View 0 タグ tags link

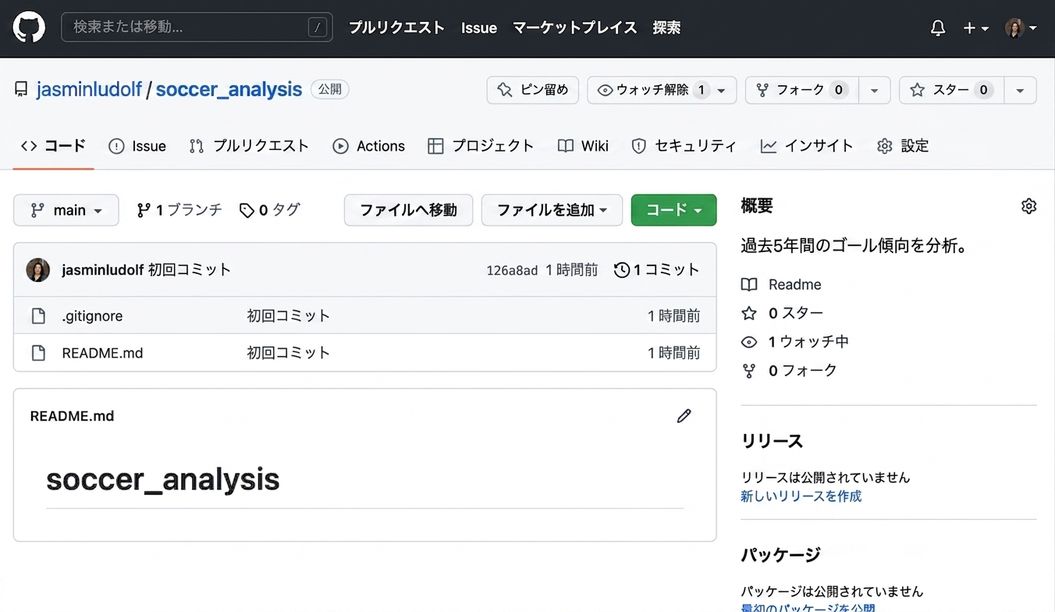pos(270,211)
